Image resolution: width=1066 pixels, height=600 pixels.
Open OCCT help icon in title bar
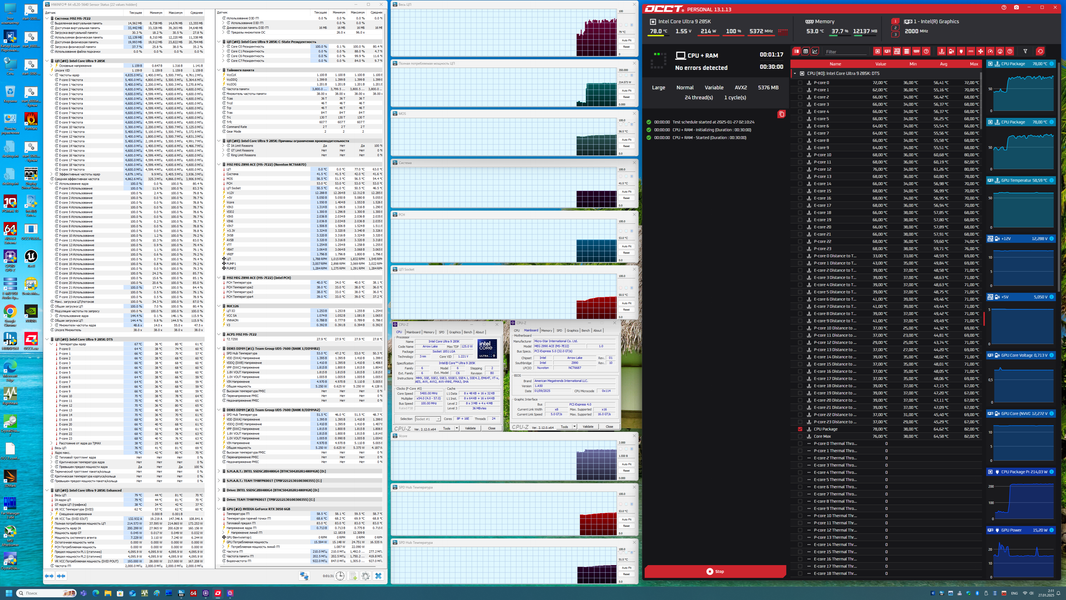point(1004,7)
